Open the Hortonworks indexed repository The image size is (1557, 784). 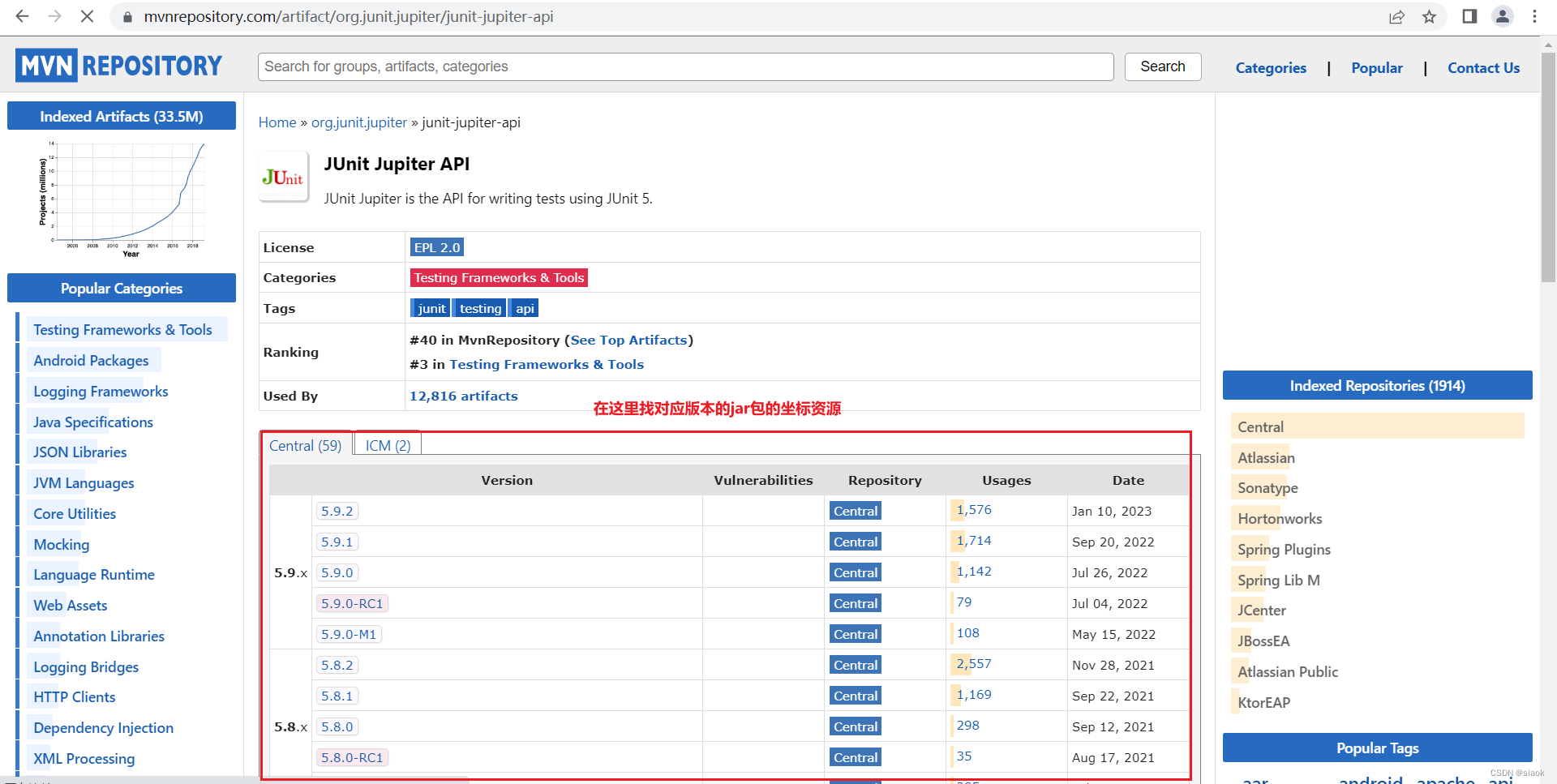click(x=1280, y=519)
